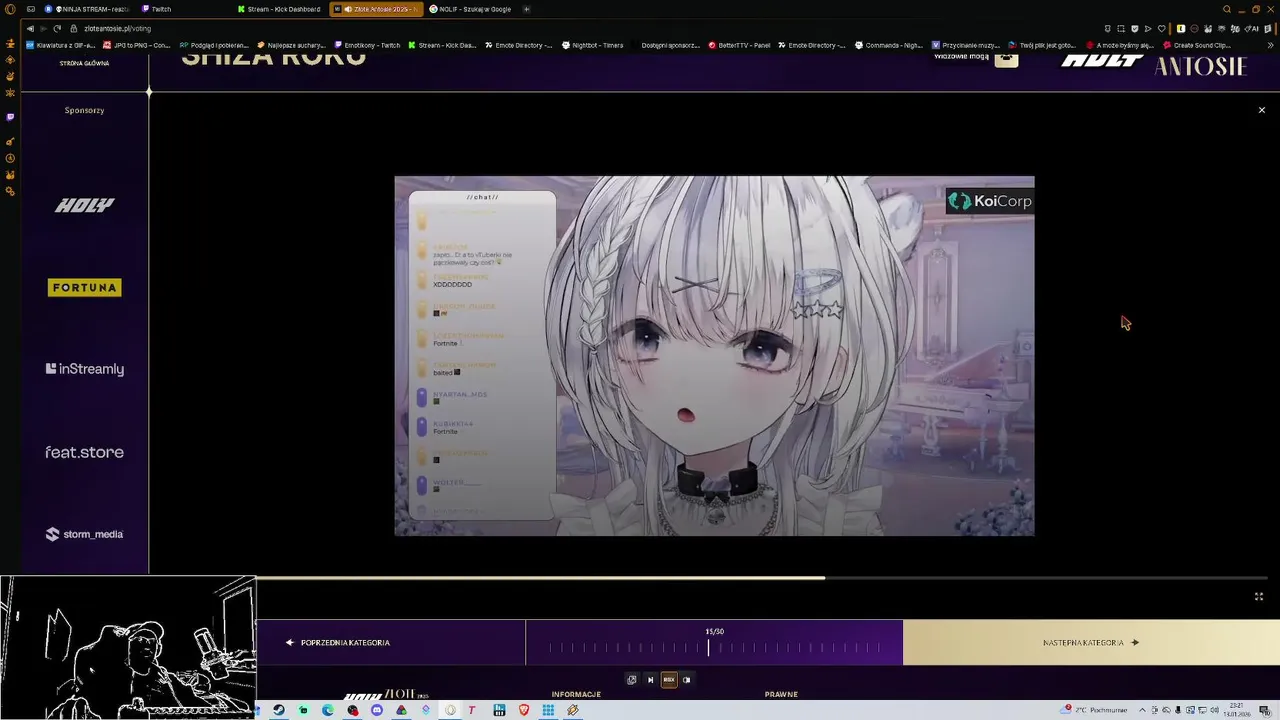The height and width of the screenshot is (720, 1280).
Task: Click the picture-in-picture icon in media popup
Action: (632, 680)
